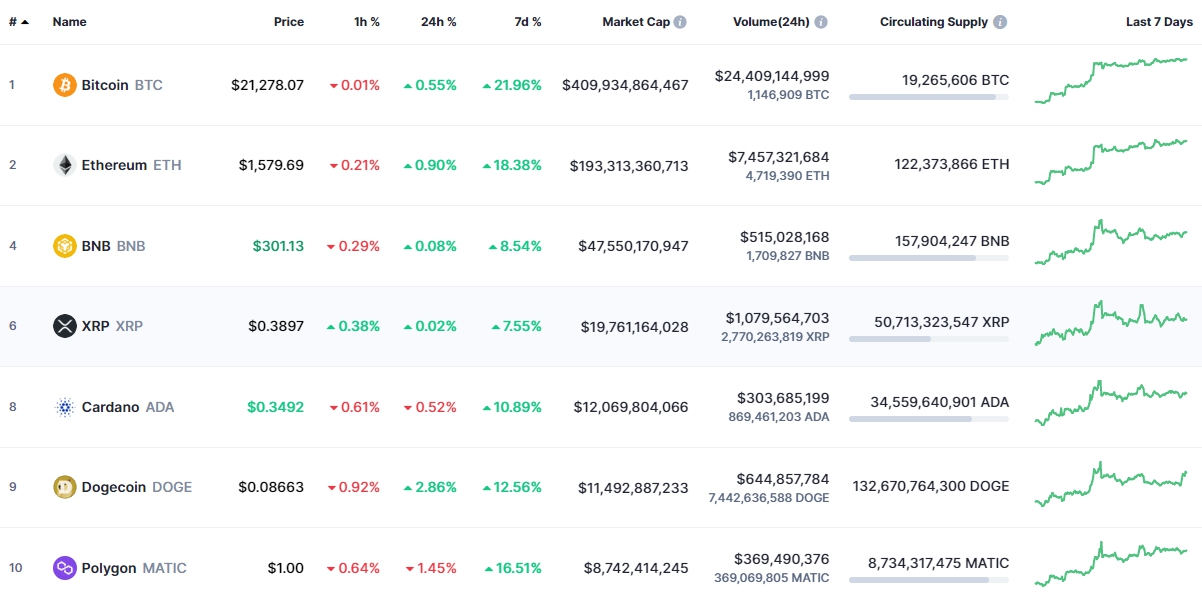Viewport: 1202px width, 604px height.
Task: Open the XRP coin page link
Action: pos(112,326)
